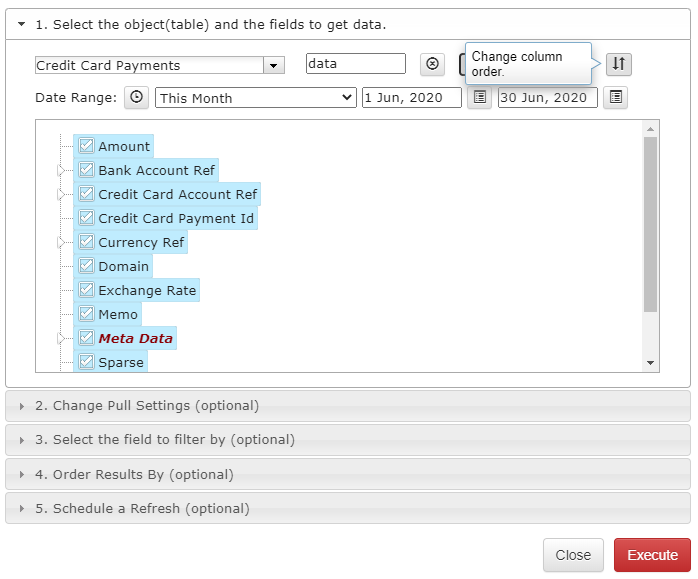Click the Change column order arrows icon
This screenshot has width=698, height=579.
618,64
